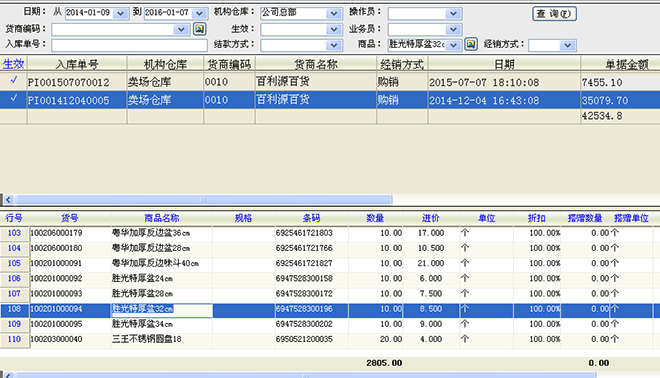Select order row PI001507070012
The image size is (660, 378).
click(x=330, y=82)
